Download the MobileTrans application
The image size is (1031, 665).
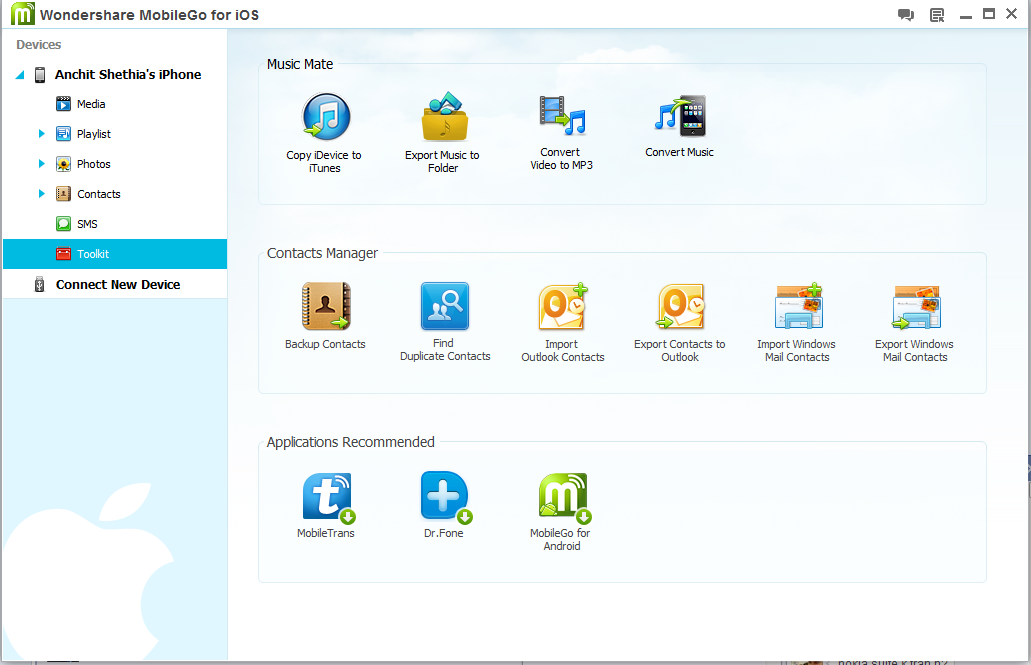click(326, 505)
